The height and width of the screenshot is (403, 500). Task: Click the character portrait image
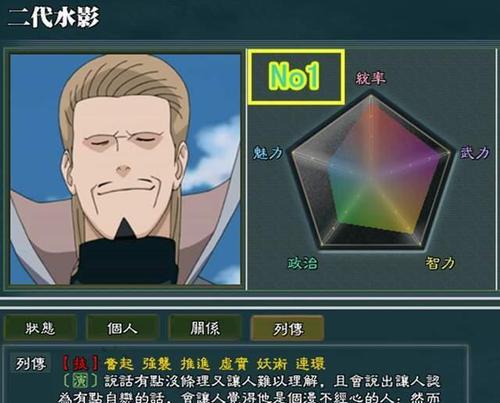point(125,169)
